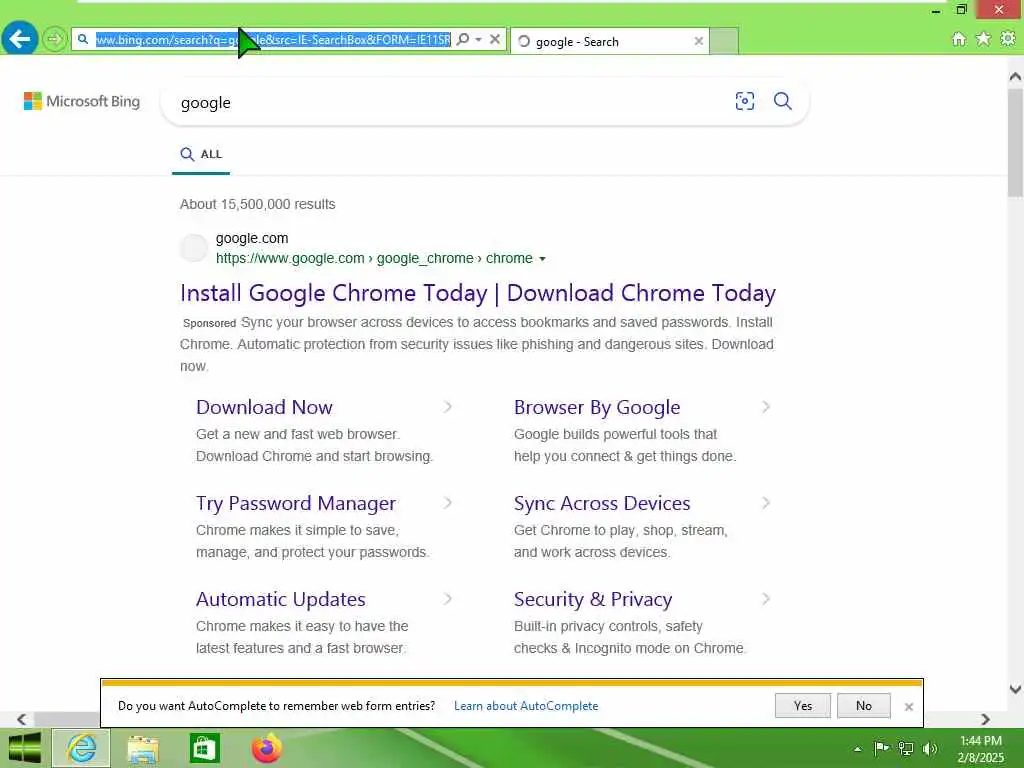
Task: Open the 'Sync Across Devices' sitelink
Action: pos(602,504)
